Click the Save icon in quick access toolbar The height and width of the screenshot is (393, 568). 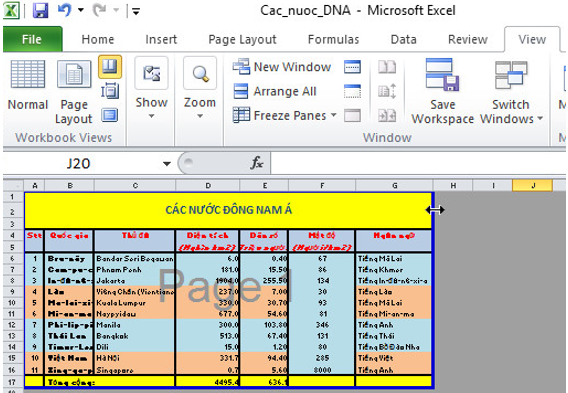pos(40,10)
